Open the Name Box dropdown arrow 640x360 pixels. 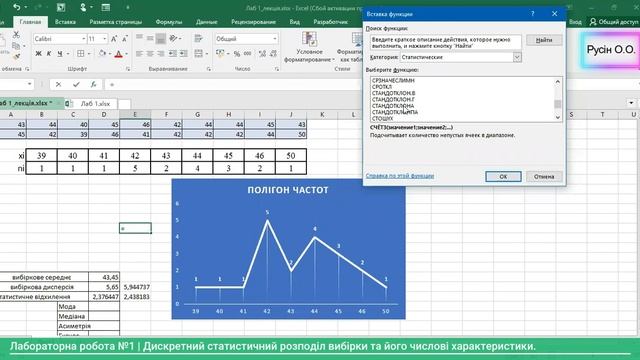29,84
